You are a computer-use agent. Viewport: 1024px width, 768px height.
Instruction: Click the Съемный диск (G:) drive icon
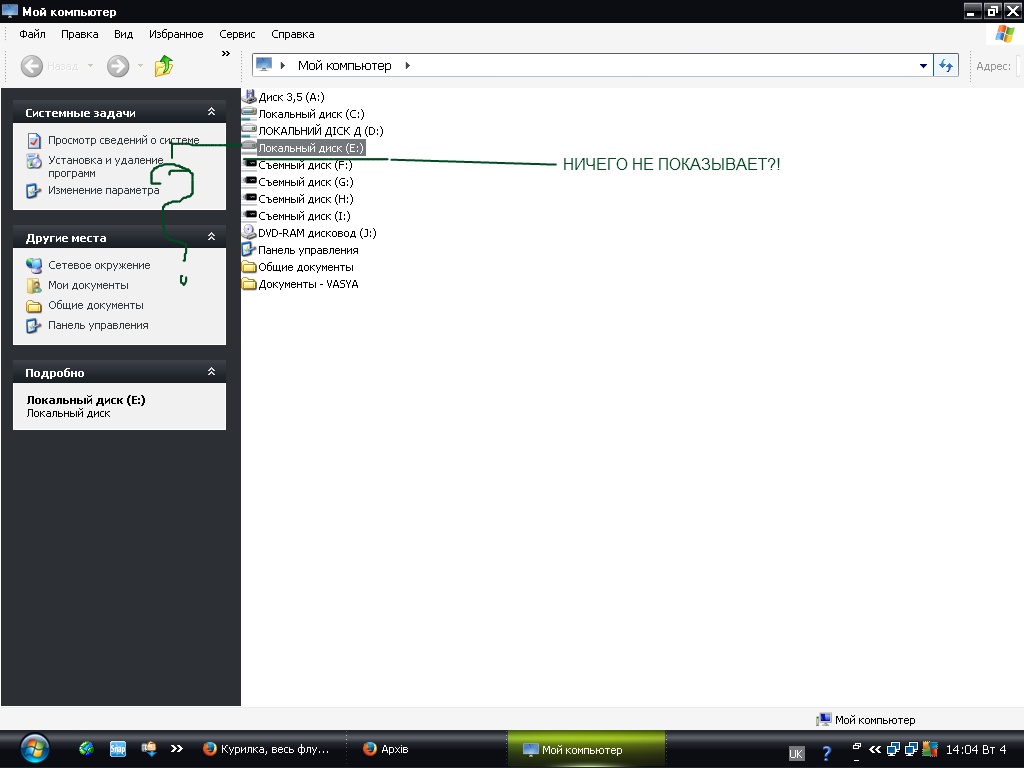(x=249, y=180)
